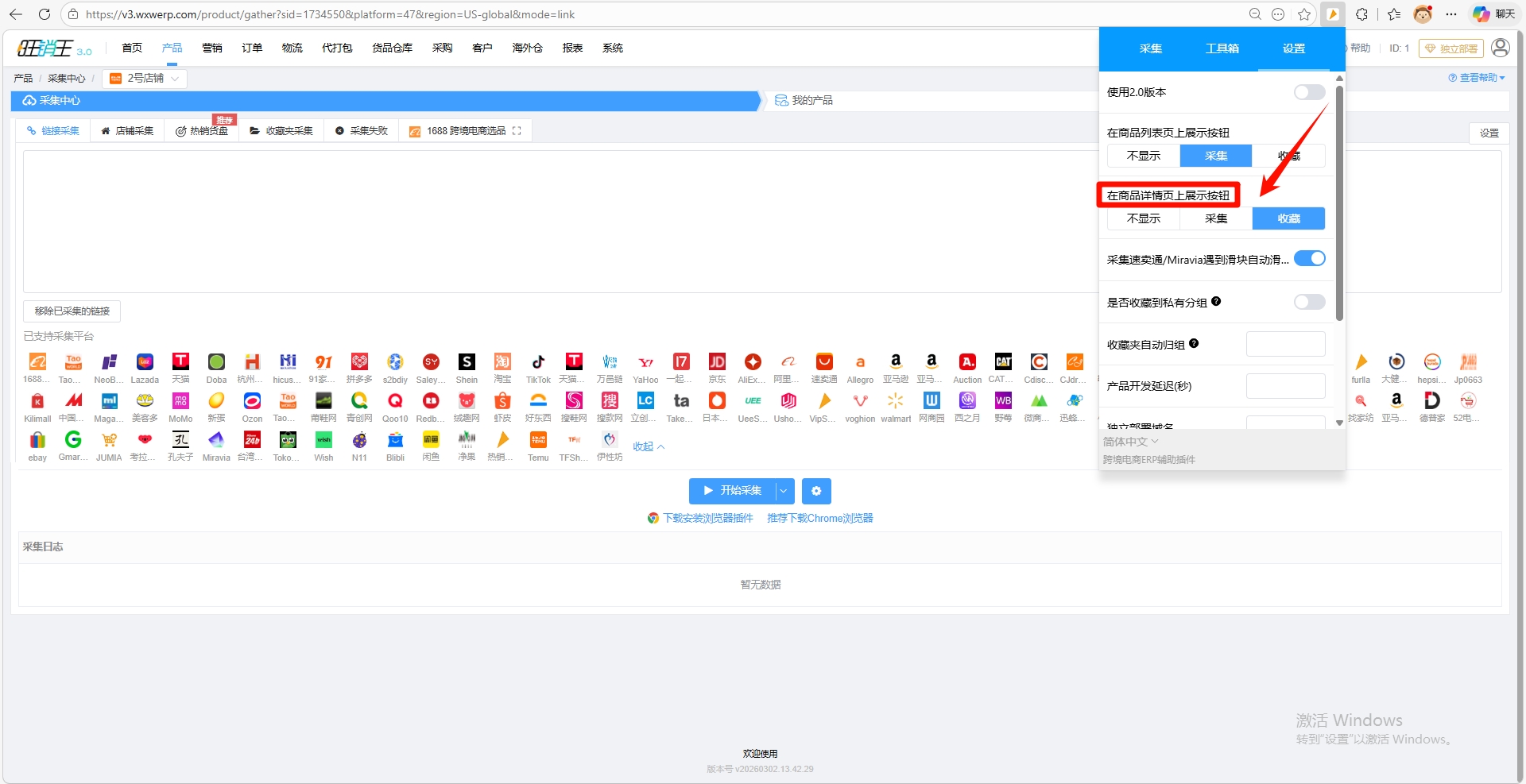The height and width of the screenshot is (784, 1526).
Task: Click the 收藏夹自动归组 input field
Action: (1285, 345)
